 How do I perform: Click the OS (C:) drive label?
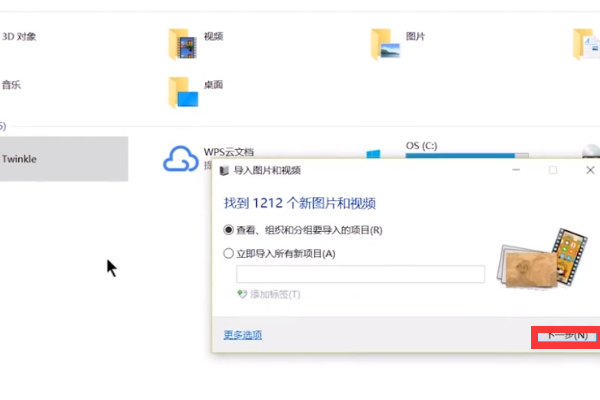coord(421,146)
